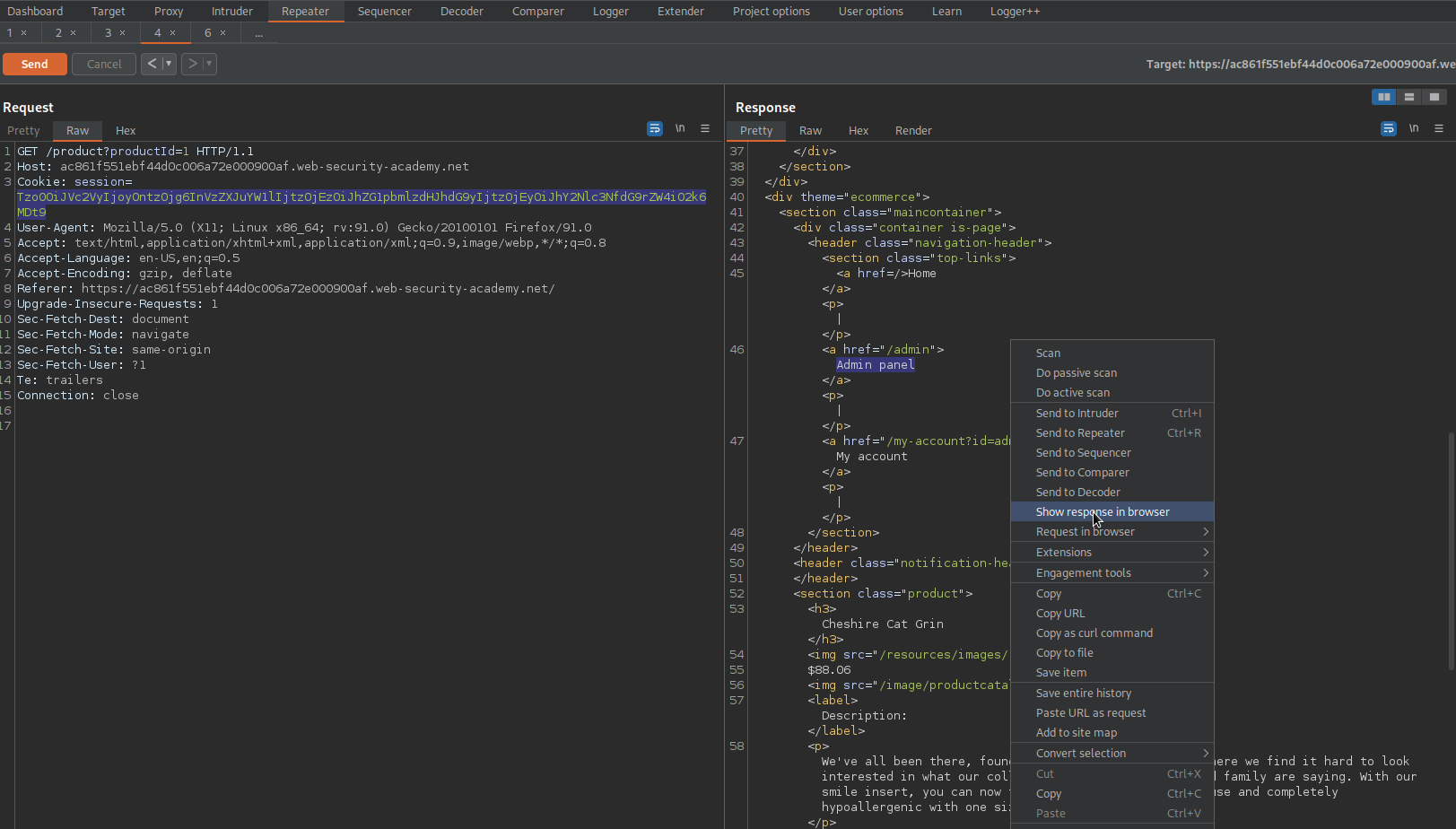Choose Do active scan
This screenshot has height=829, width=1456.
1112,393
